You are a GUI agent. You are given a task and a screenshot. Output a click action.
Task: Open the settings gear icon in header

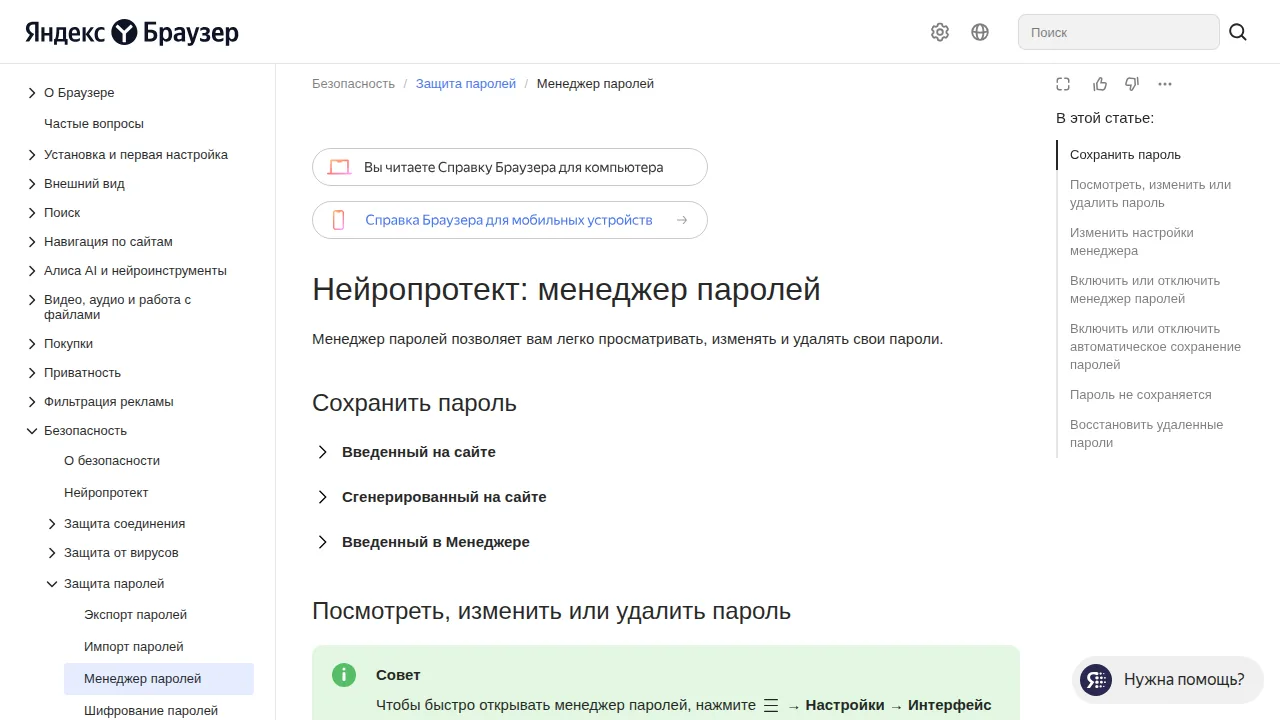(x=939, y=32)
